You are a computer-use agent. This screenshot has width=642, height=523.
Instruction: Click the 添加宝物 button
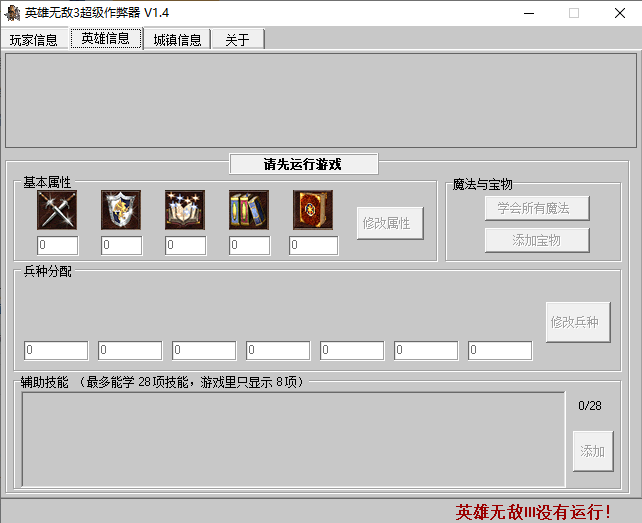[x=537, y=240]
